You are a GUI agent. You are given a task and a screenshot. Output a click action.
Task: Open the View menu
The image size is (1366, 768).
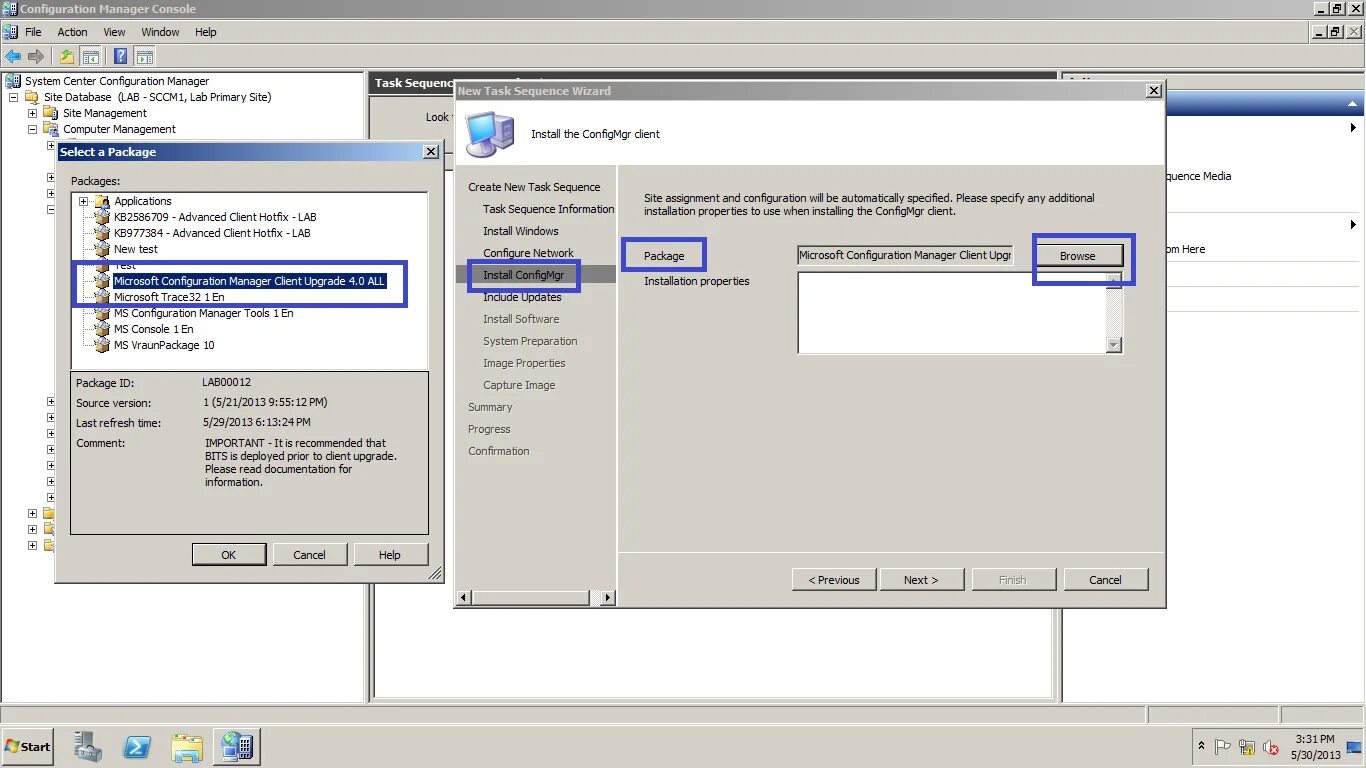(x=114, y=32)
